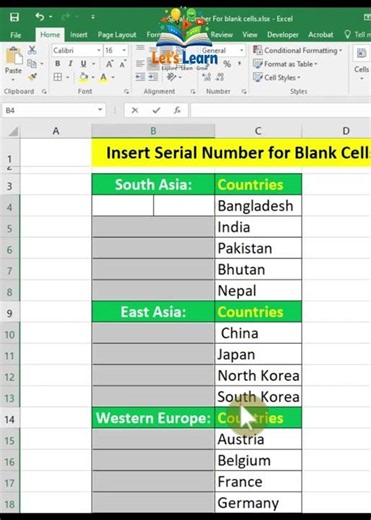Toggle Underline formatting
371x520 pixels.
[x=83, y=64]
